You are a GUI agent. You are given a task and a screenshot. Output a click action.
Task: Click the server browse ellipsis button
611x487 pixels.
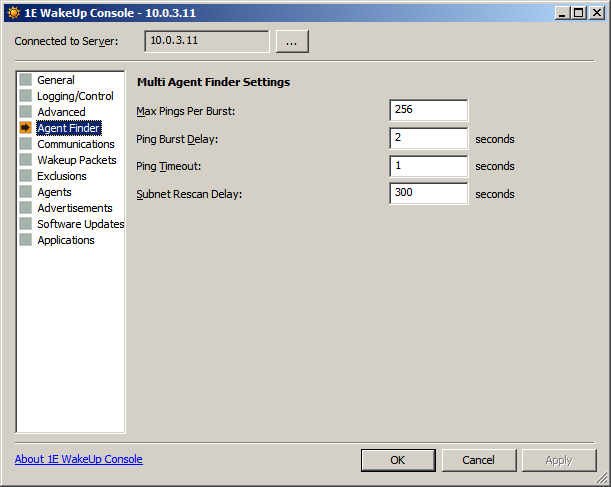click(292, 41)
